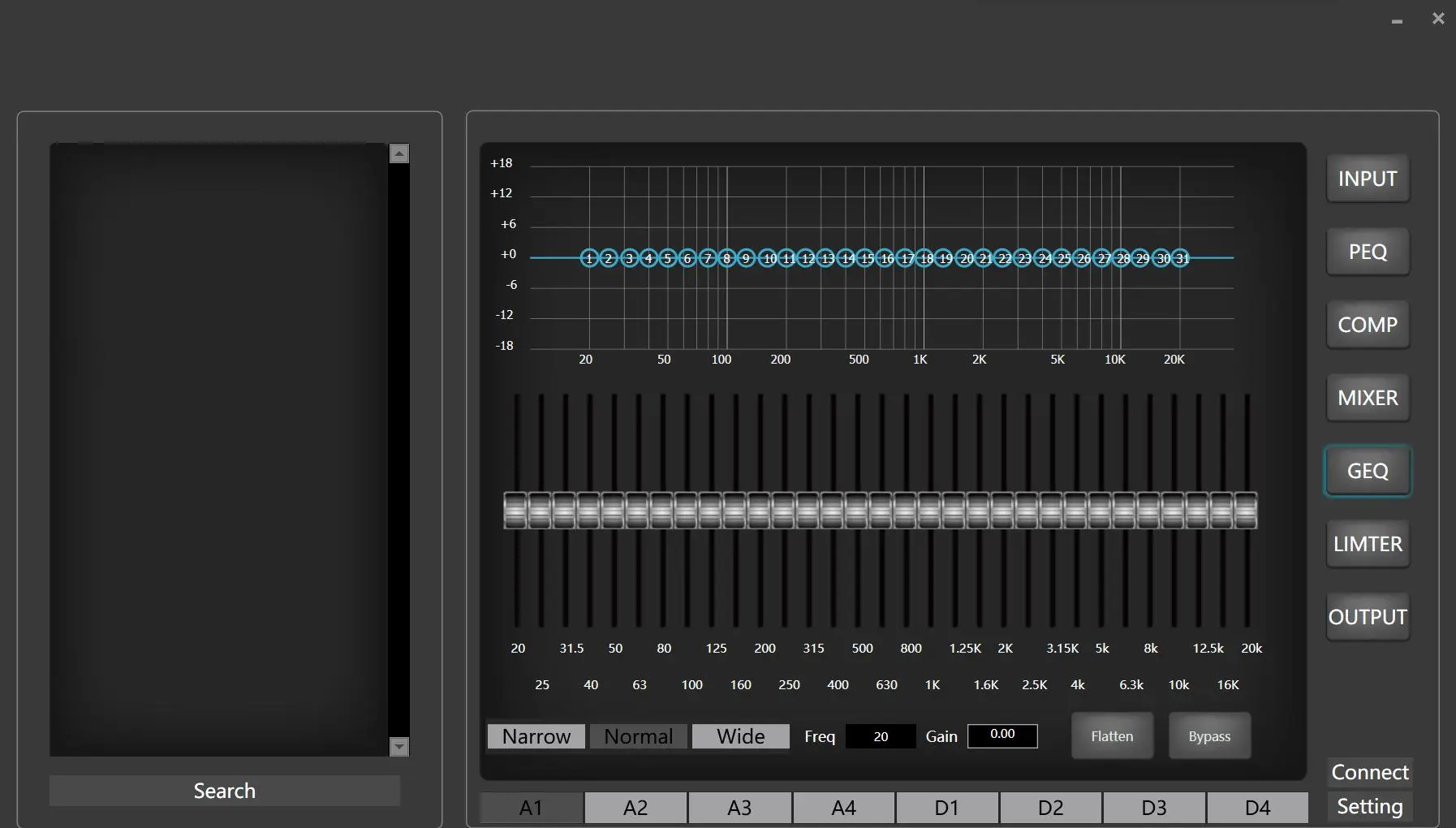
Task: Toggle the GEQ Bypass button
Action: pos(1209,736)
